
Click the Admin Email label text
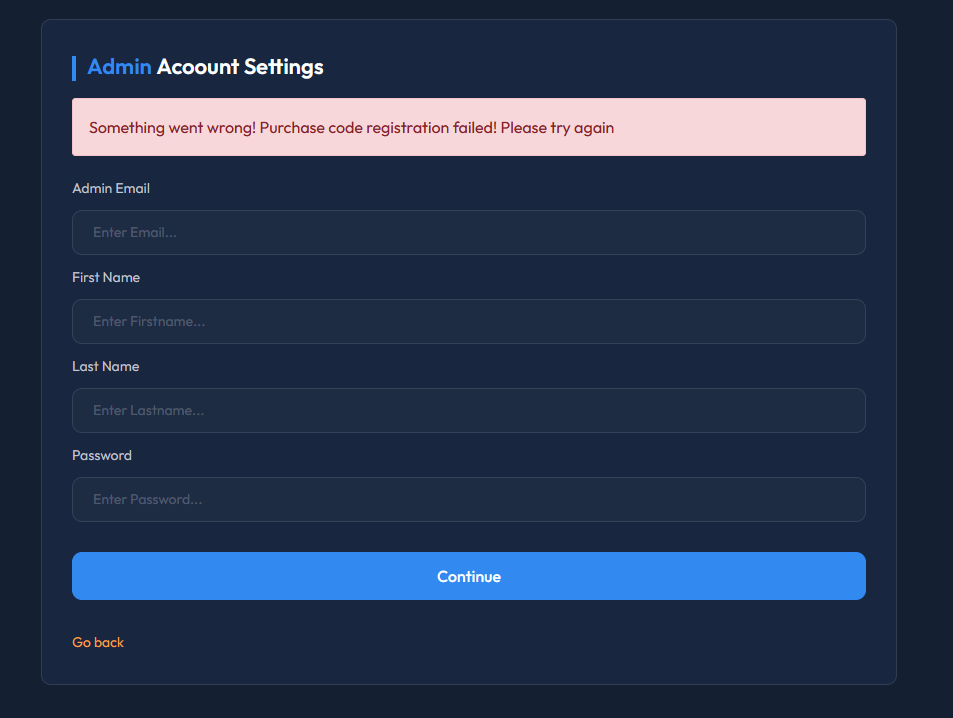pos(111,188)
